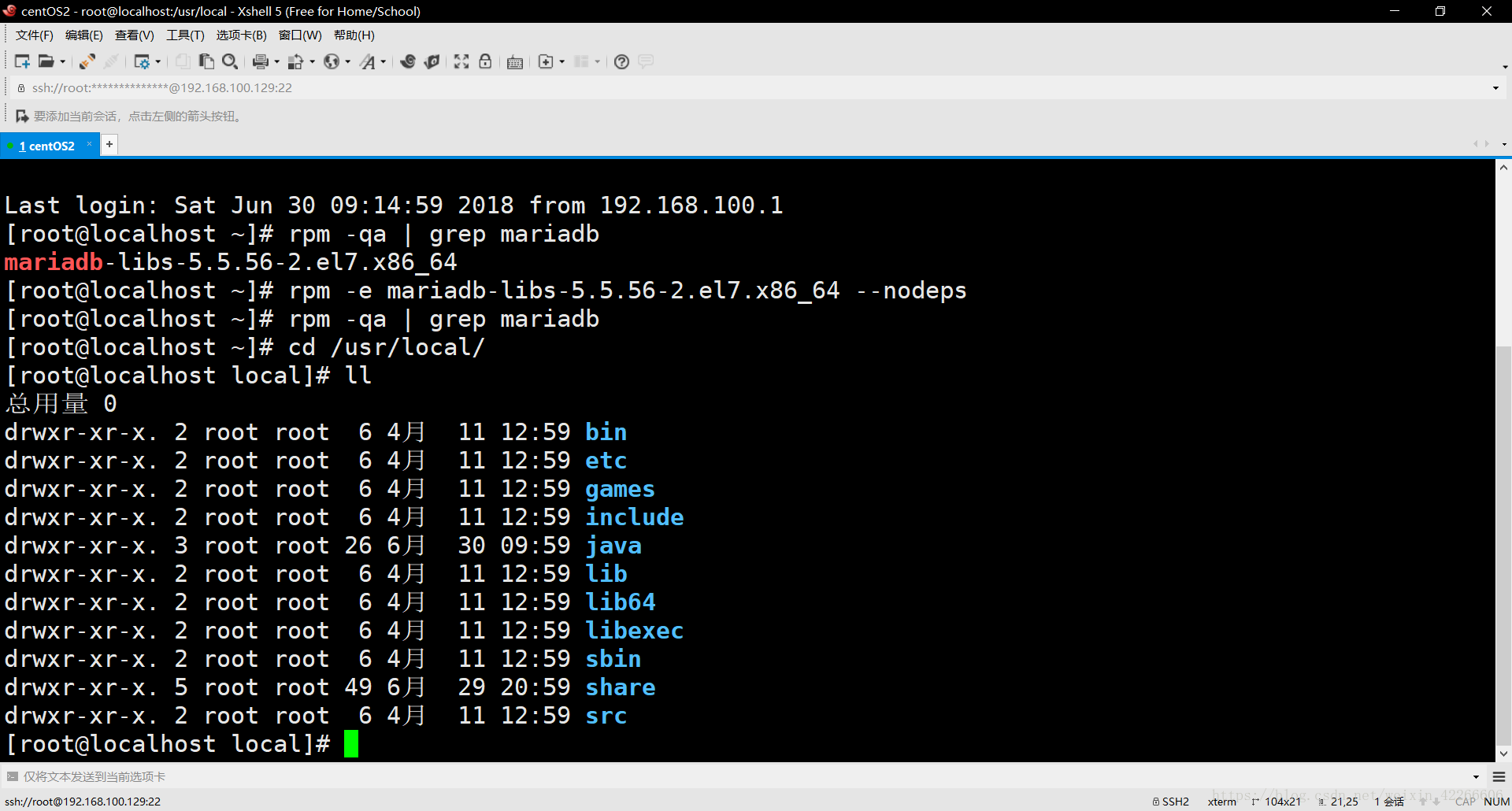Expand the Font dropdown arrow

(x=384, y=61)
